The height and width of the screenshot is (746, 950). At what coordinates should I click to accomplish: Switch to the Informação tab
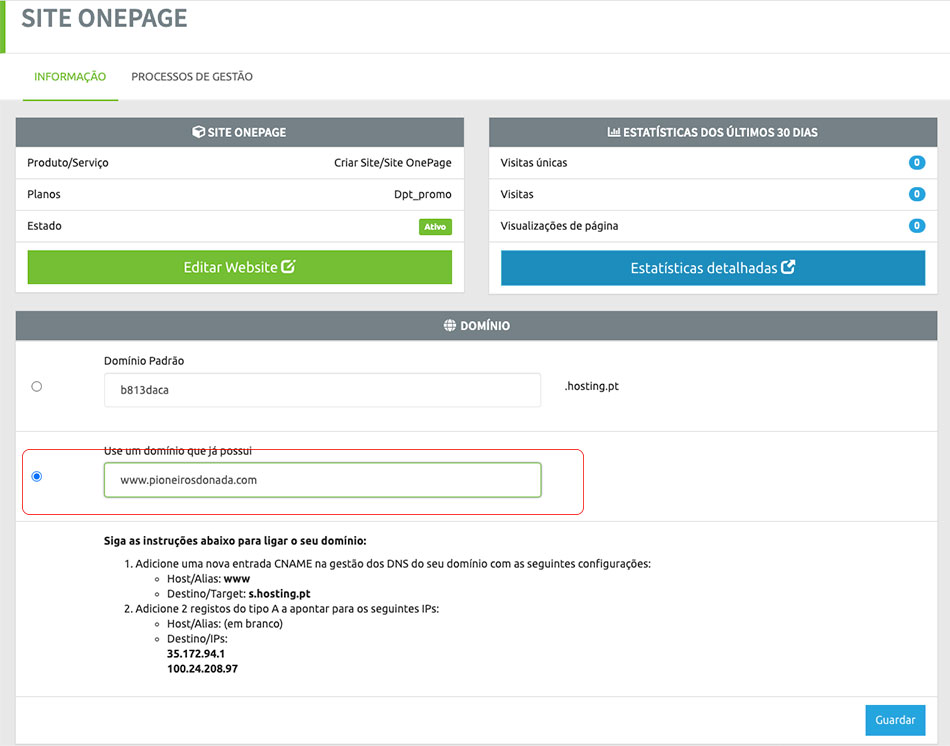(70, 77)
